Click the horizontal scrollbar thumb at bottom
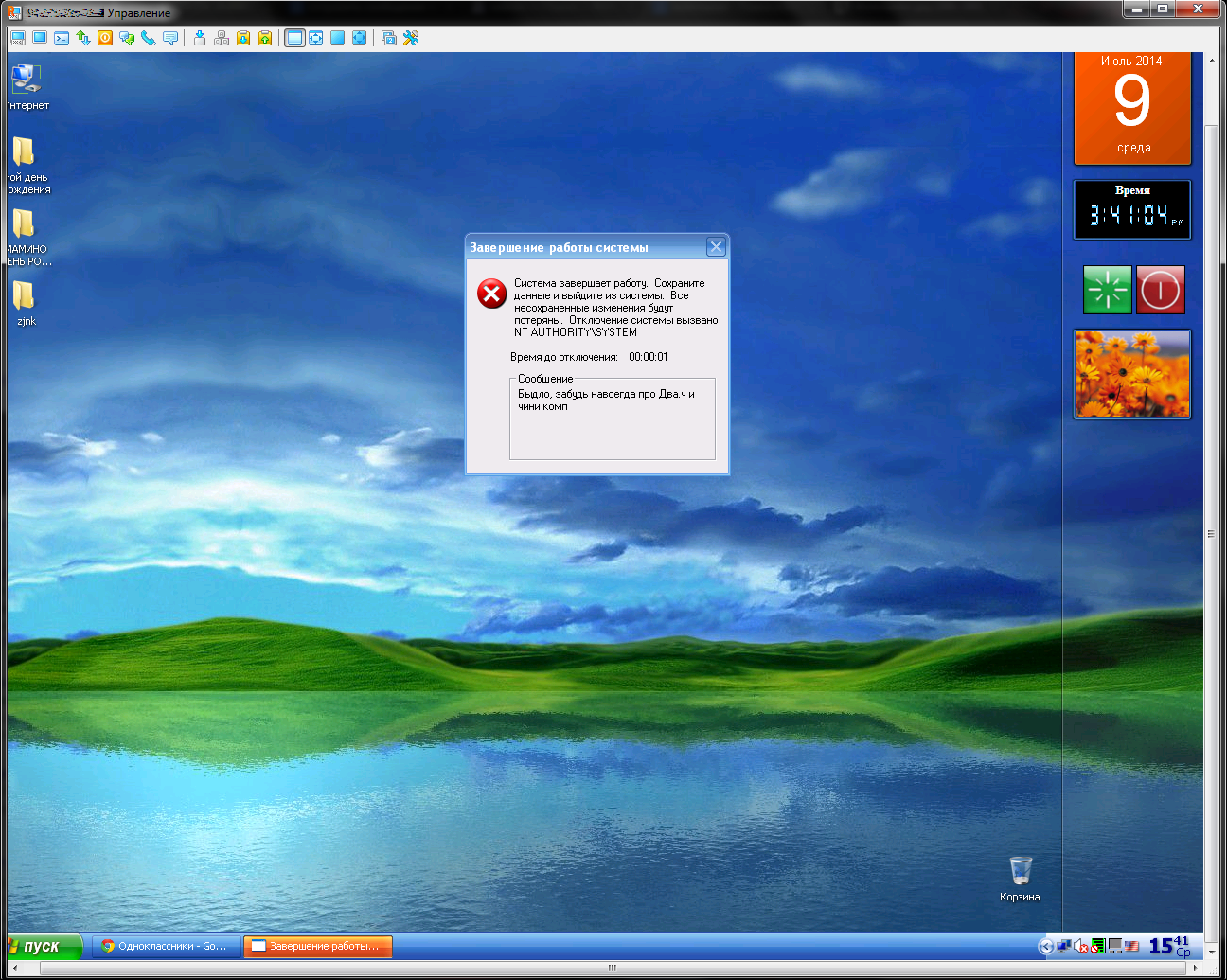Viewport: 1227px width, 980px height. point(612,968)
